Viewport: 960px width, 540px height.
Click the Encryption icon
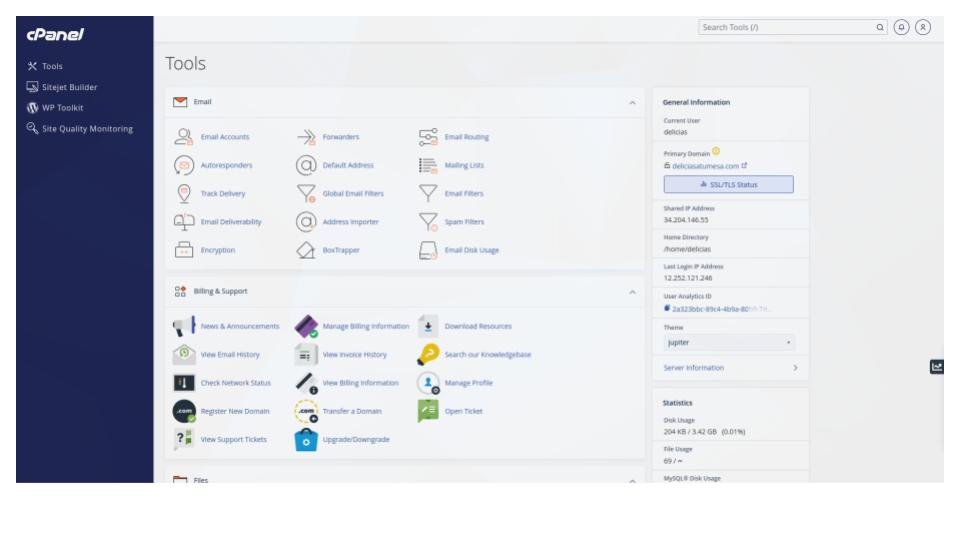(184, 250)
